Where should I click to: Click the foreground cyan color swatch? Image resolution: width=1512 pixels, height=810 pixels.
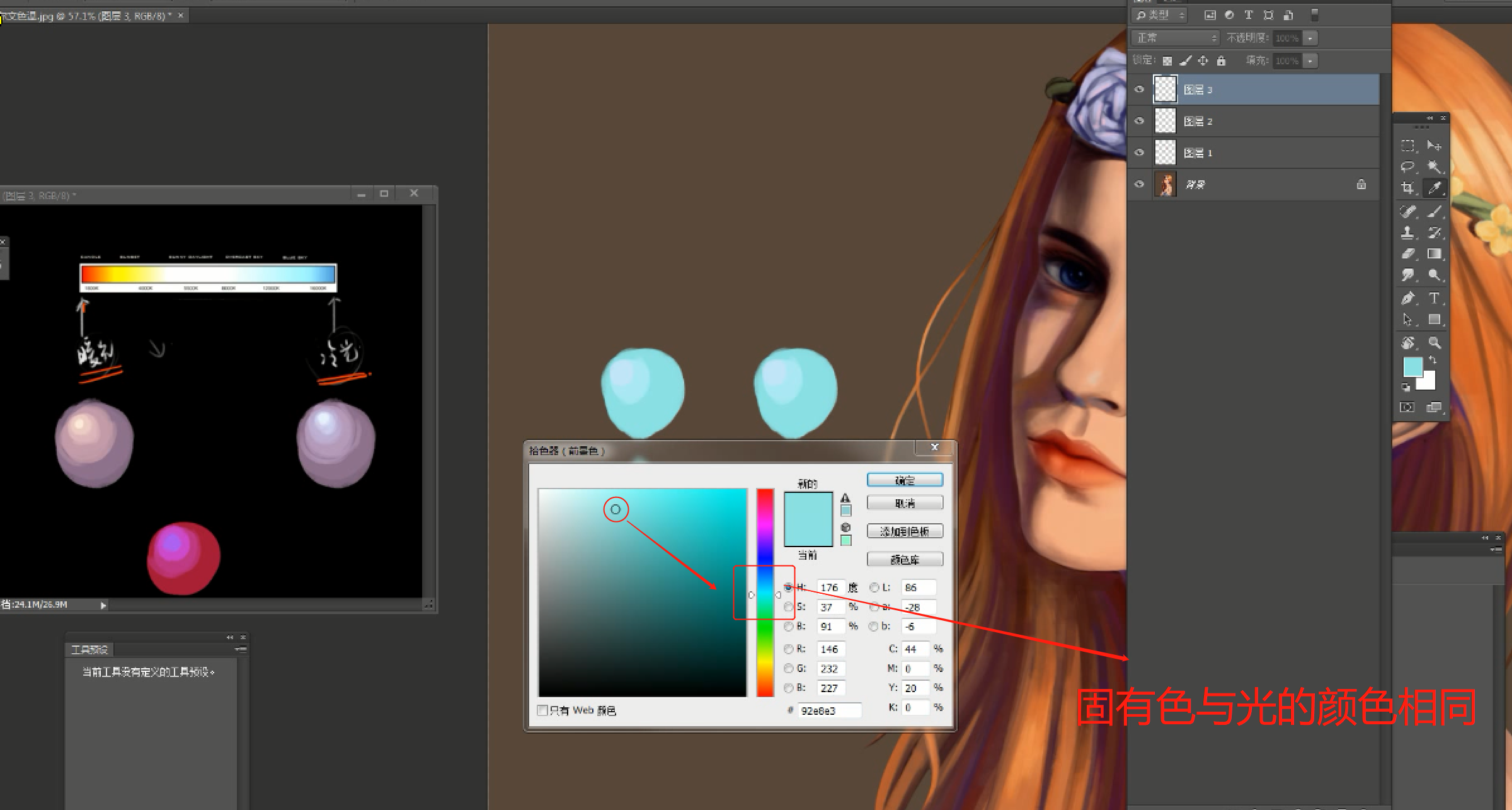click(1412, 366)
